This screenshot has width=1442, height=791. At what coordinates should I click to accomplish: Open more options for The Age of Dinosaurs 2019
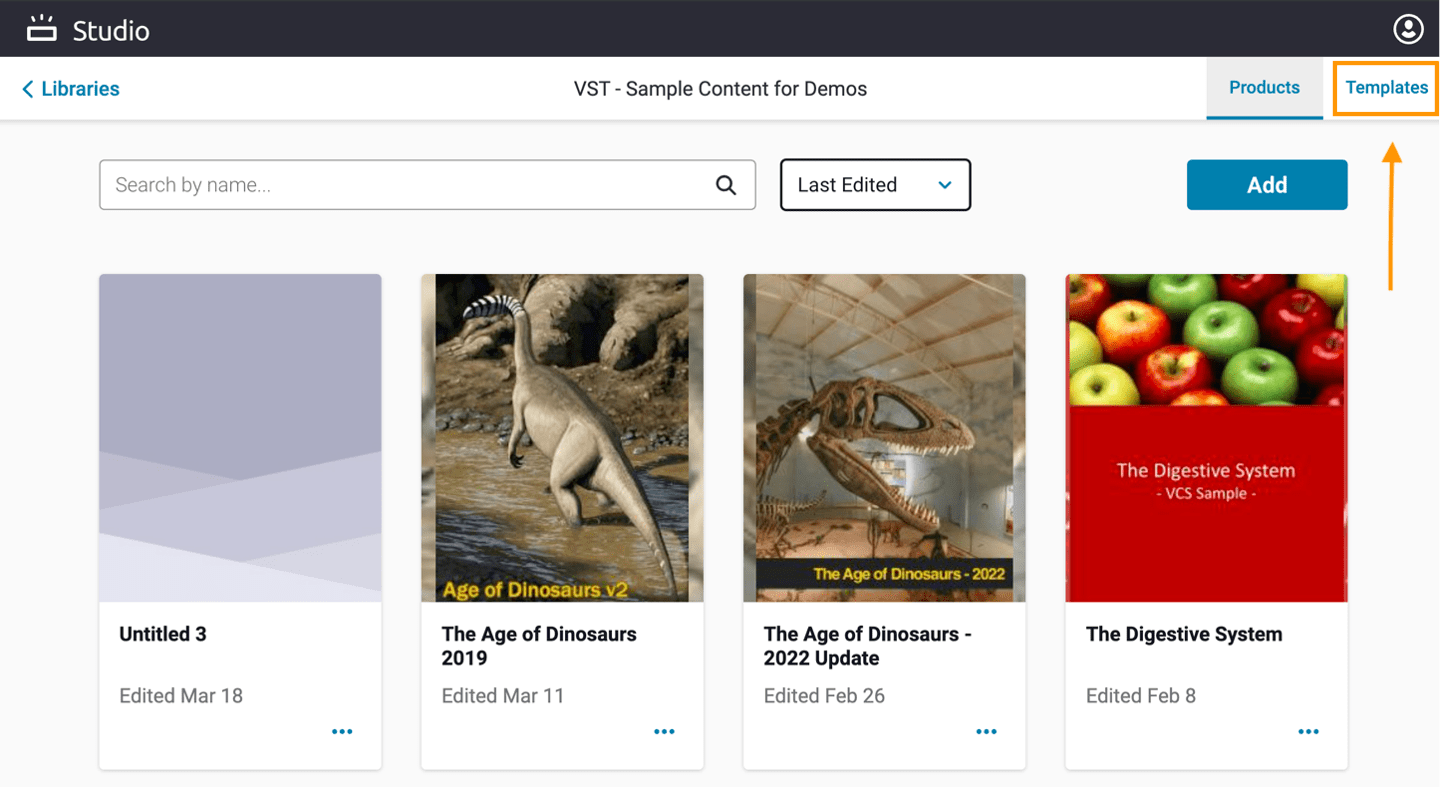[664, 732]
